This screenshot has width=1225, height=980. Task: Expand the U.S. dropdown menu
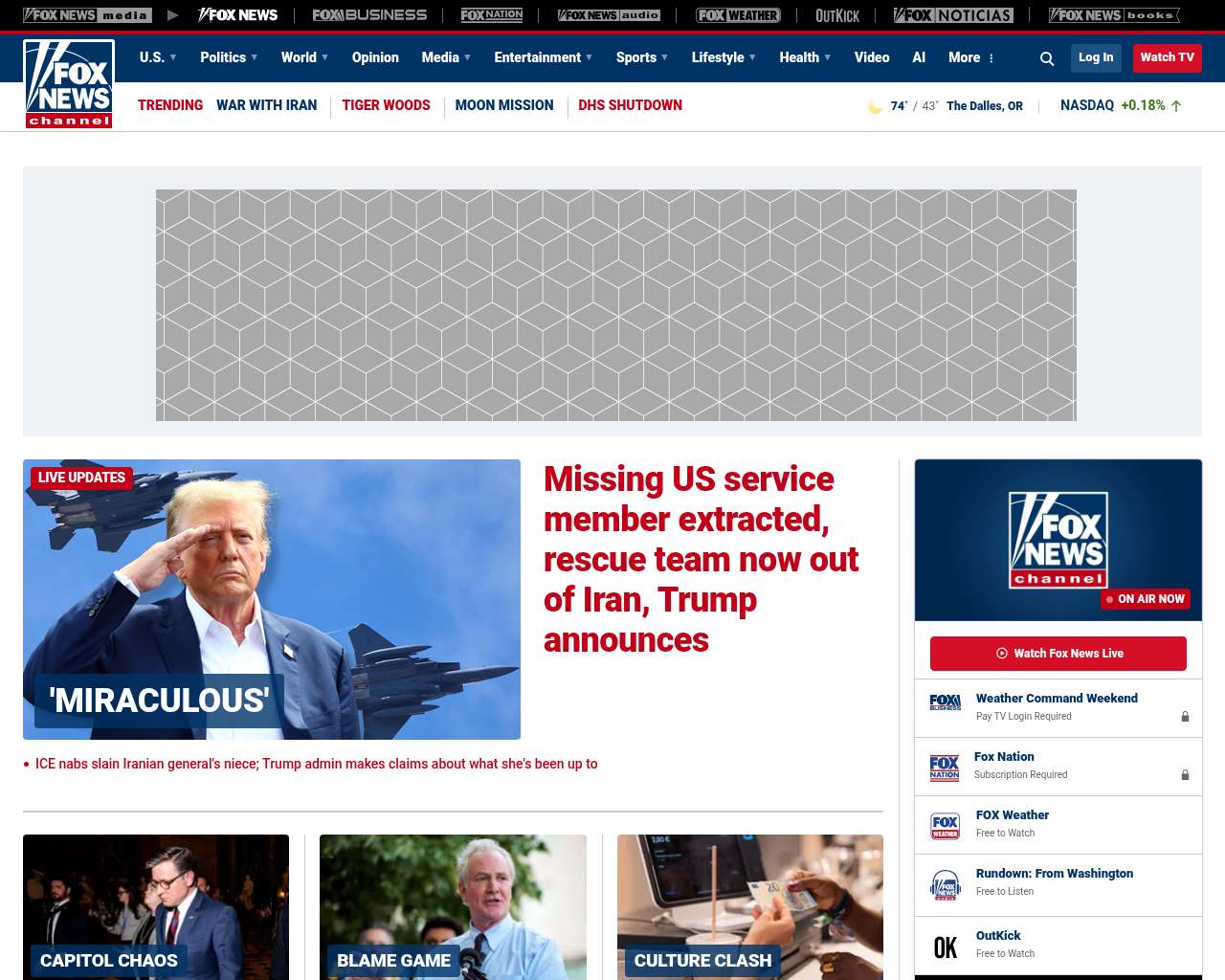158,57
